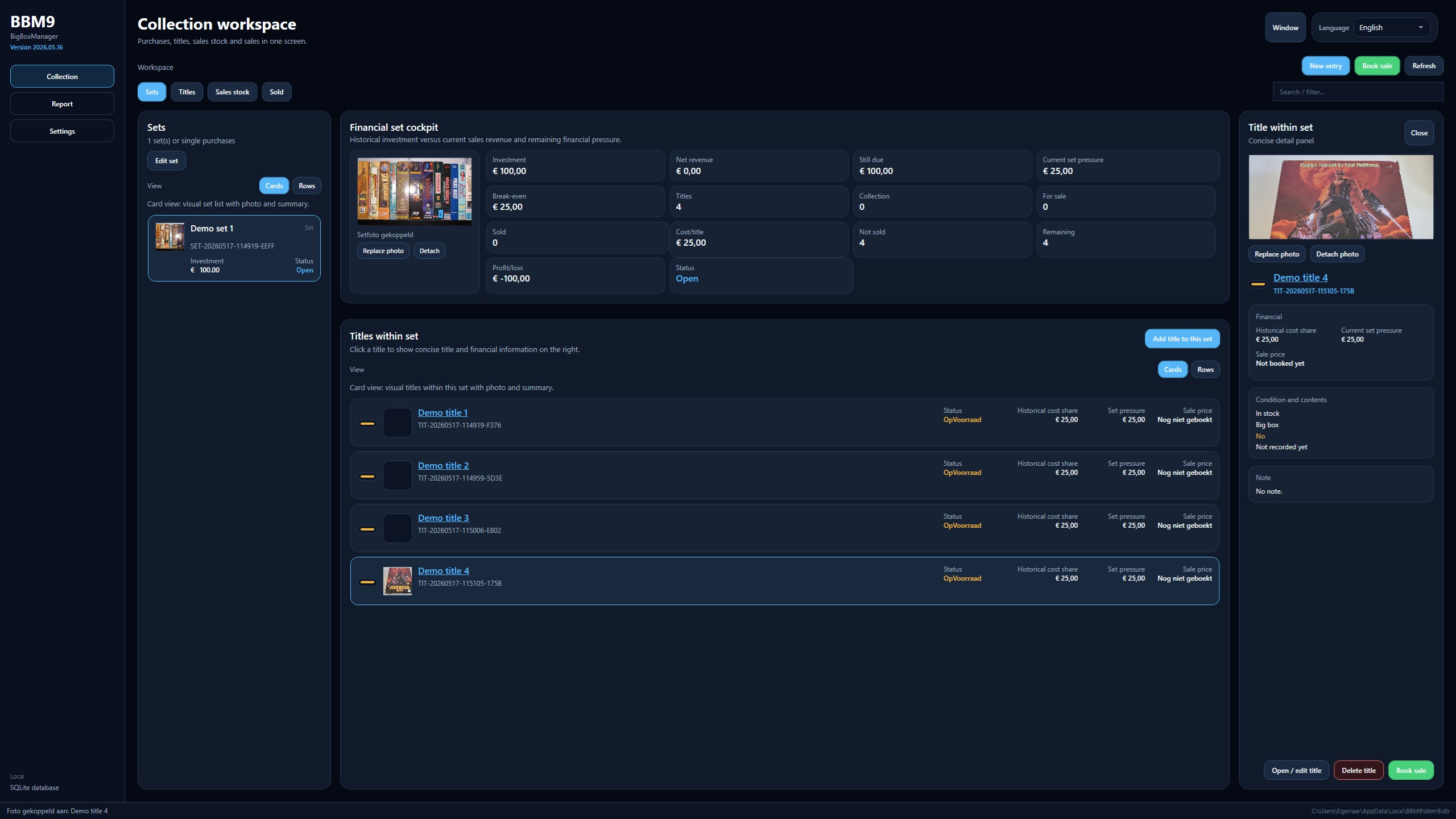The height and width of the screenshot is (819, 1456).
Task: Click TIT-20260517-114959-5D3E code
Action: pyautogui.click(x=460, y=478)
